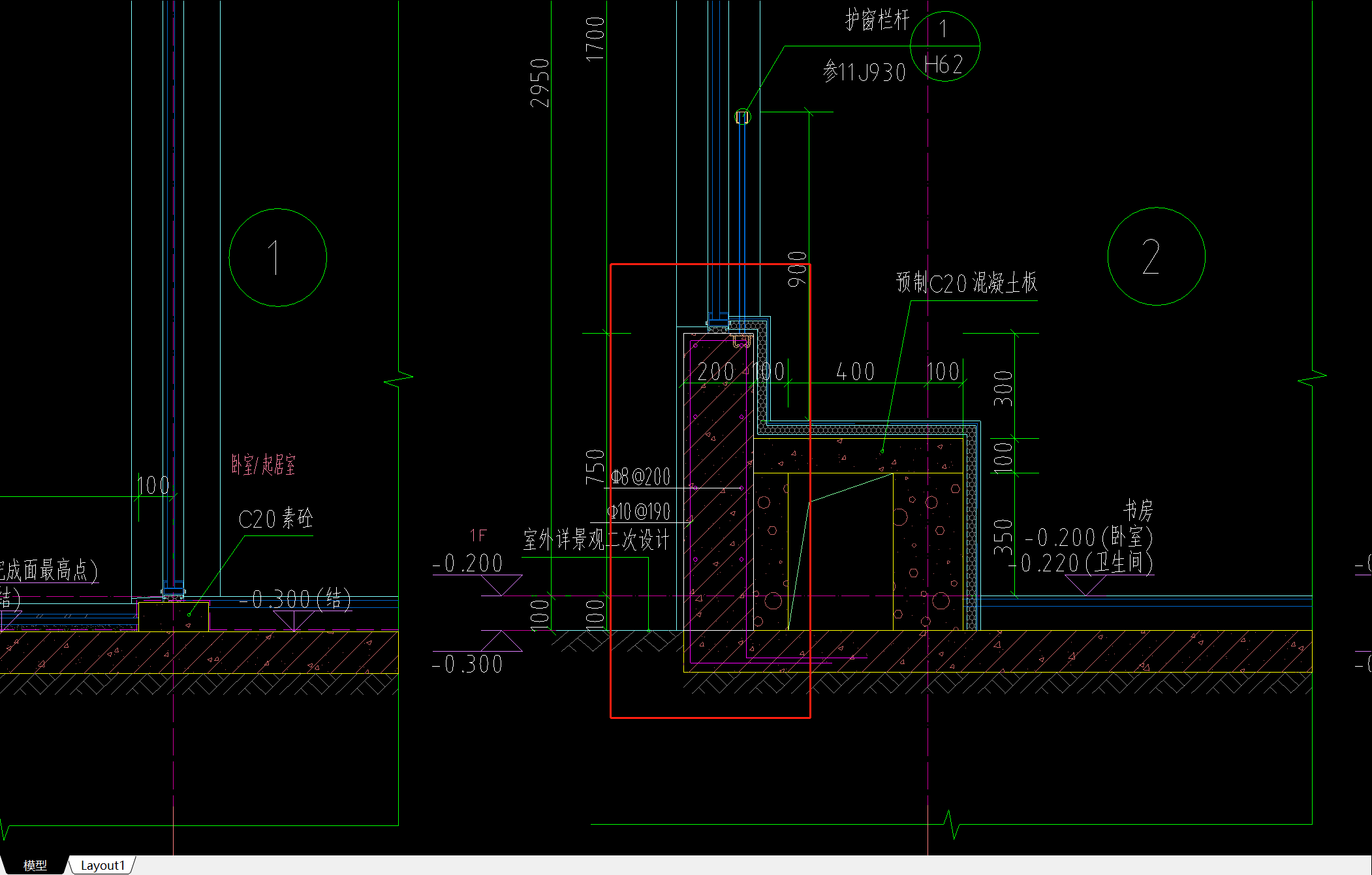Select the 350 vertical dimension
Image resolution: width=1372 pixels, height=875 pixels.
(x=1003, y=537)
